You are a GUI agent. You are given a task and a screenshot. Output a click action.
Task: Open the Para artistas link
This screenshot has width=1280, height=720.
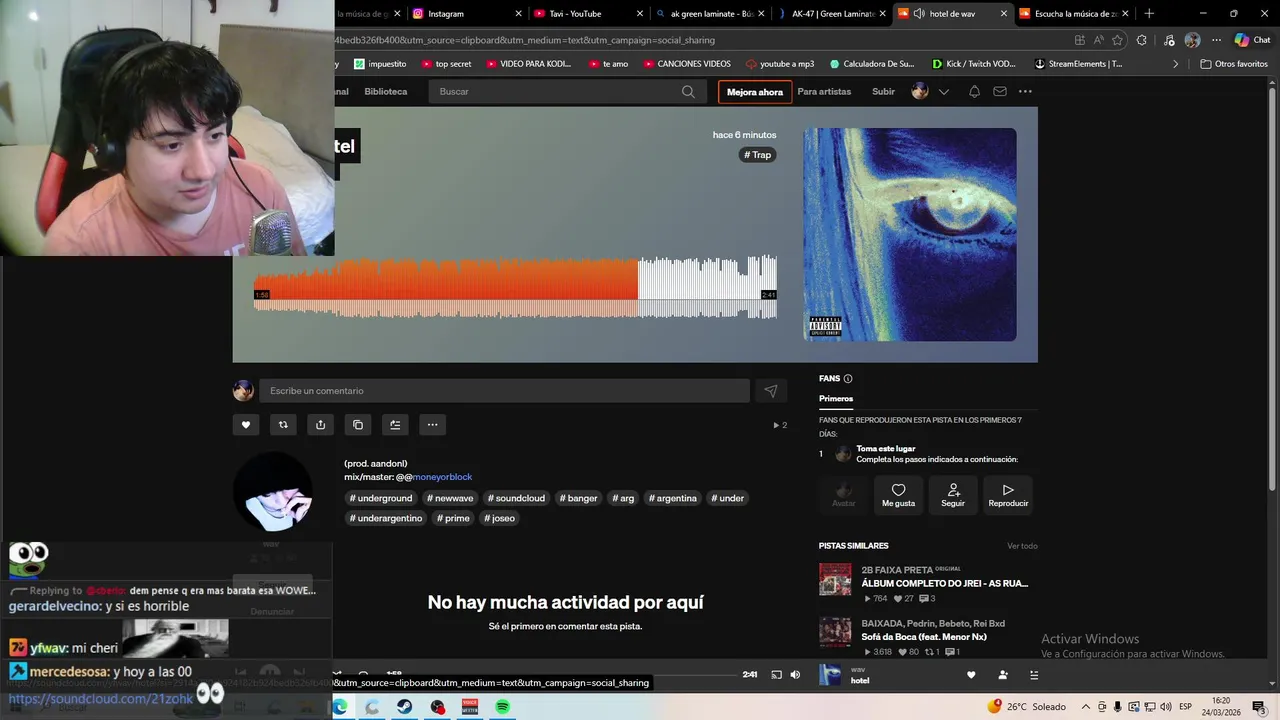pos(824,92)
